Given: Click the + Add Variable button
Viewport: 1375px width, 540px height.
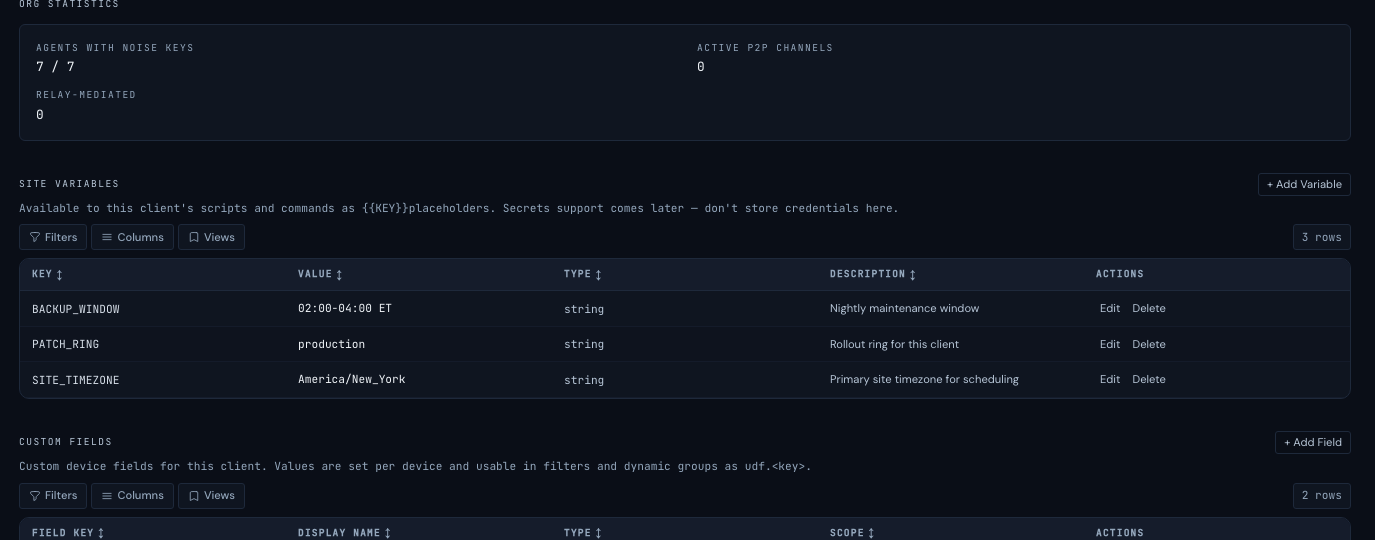Looking at the screenshot, I should pos(1304,184).
